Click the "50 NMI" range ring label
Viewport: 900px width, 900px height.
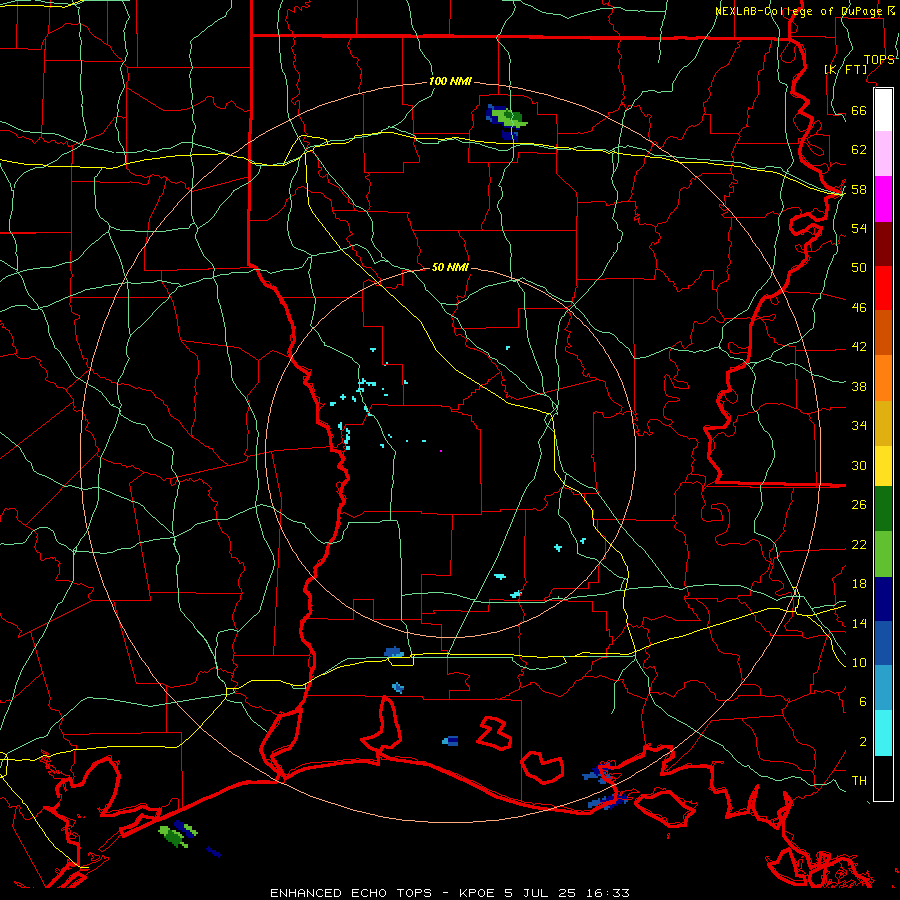point(450,267)
